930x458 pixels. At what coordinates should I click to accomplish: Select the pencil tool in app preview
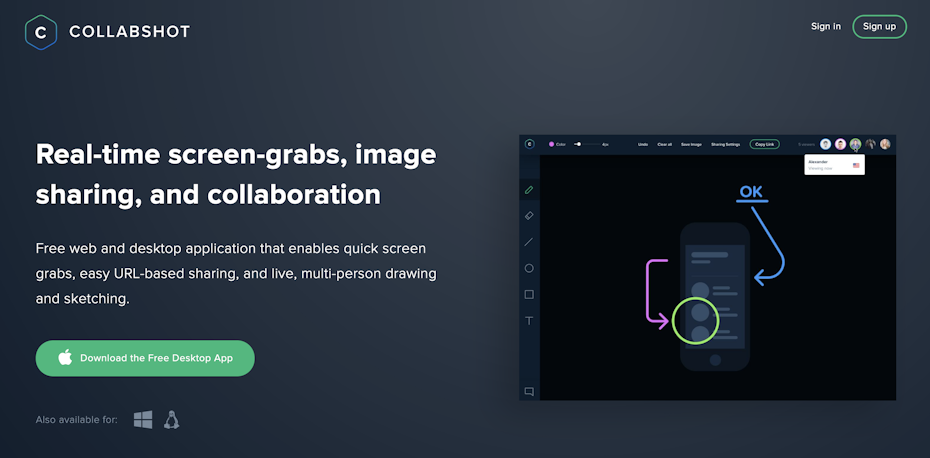(x=529, y=190)
